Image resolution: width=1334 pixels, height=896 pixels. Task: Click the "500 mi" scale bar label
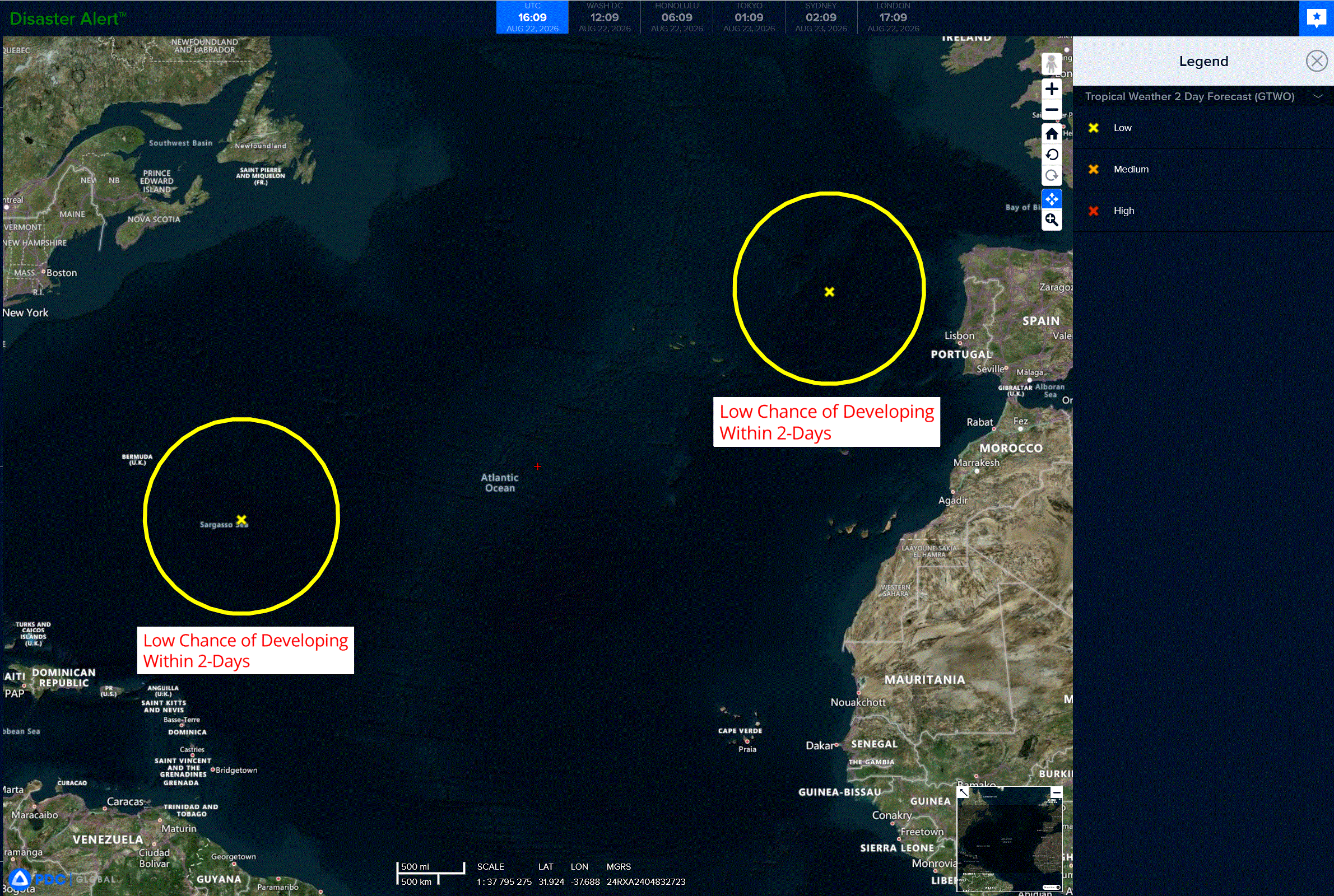coord(415,866)
